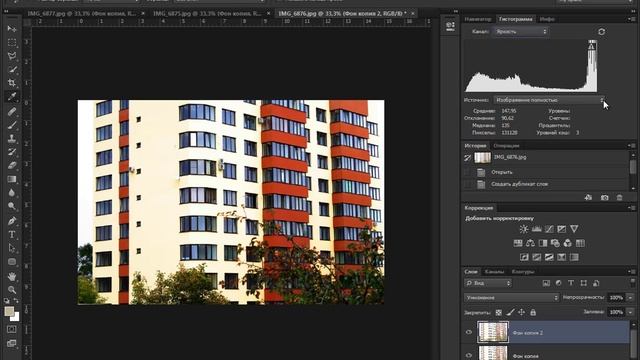Select the Clone Stamp tool
The width and height of the screenshot is (640, 360).
[12, 138]
